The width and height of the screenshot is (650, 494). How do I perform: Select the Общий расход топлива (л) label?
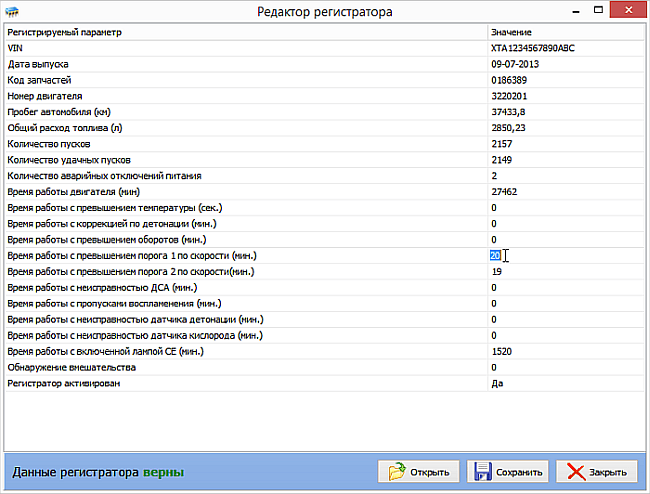65,128
